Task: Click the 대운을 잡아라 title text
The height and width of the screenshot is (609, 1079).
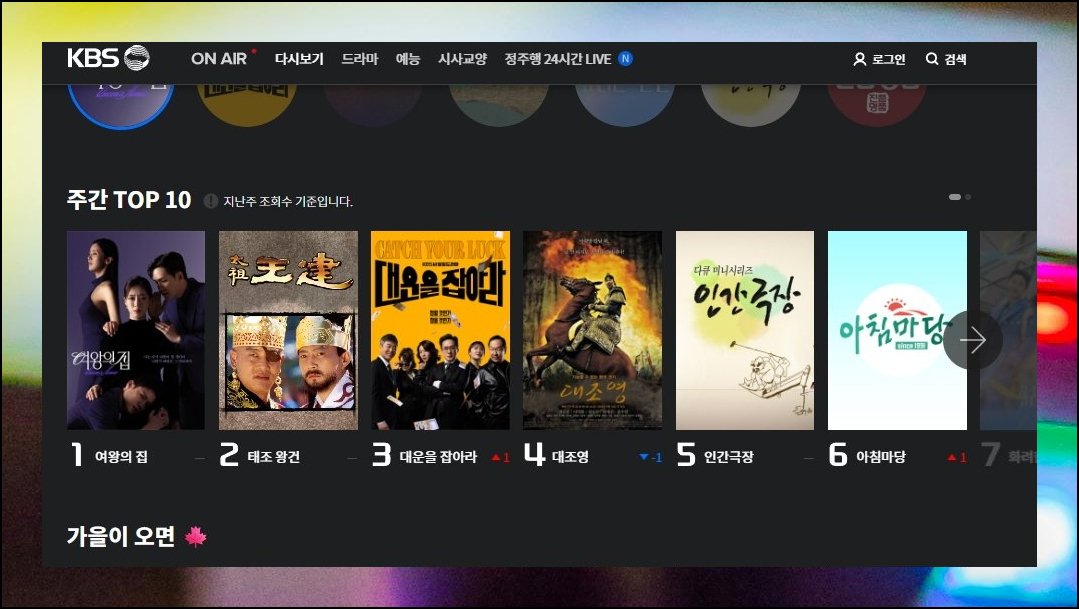Action: 438,457
